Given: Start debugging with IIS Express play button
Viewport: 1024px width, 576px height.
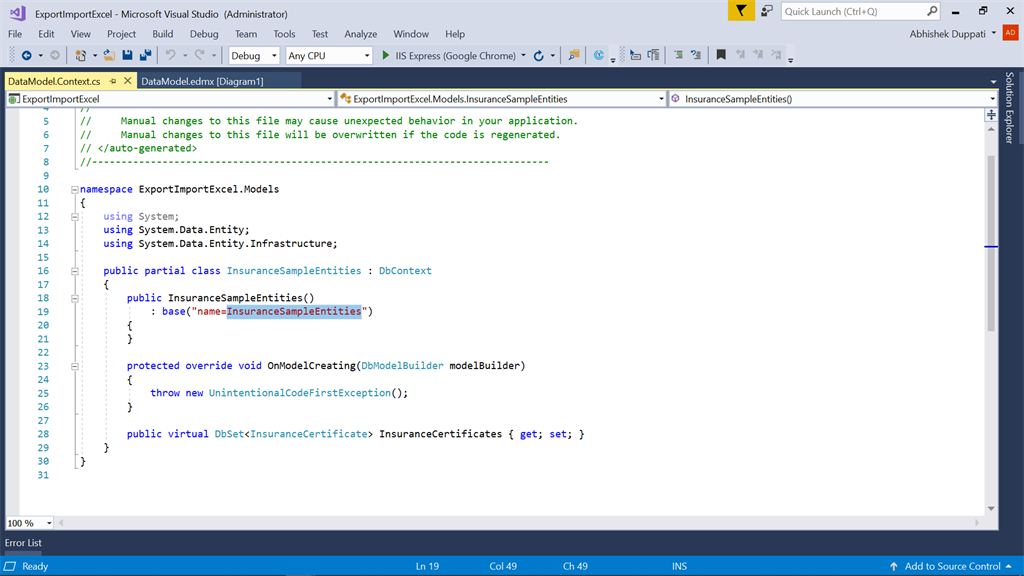Looking at the screenshot, I should [x=386, y=56].
